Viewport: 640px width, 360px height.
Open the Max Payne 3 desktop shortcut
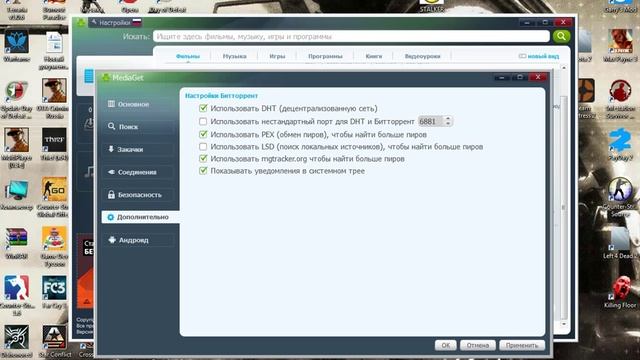pyautogui.click(x=620, y=45)
